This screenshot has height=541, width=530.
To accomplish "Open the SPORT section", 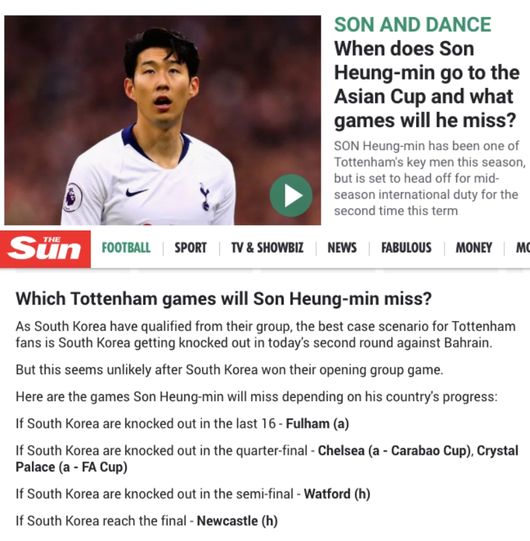I will pos(190,248).
